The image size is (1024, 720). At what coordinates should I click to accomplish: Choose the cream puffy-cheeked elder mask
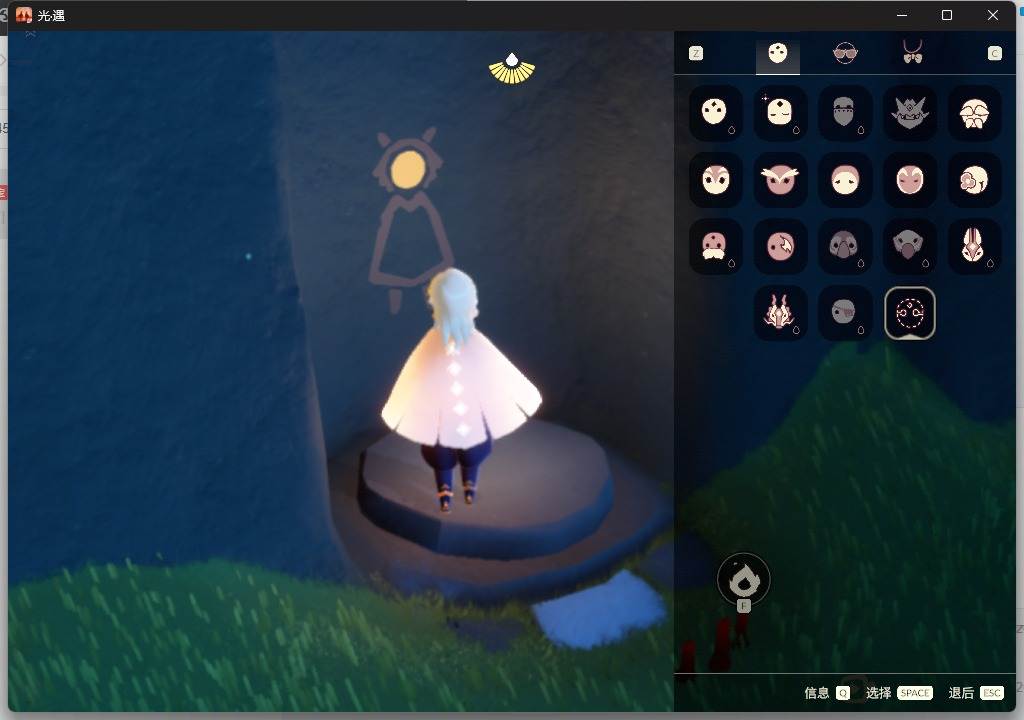[x=974, y=112]
